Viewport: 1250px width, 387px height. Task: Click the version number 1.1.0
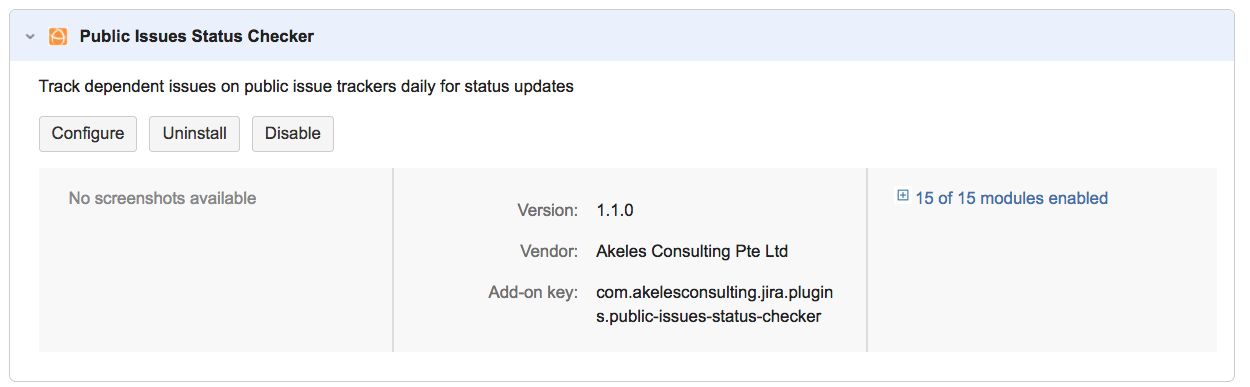coord(615,210)
